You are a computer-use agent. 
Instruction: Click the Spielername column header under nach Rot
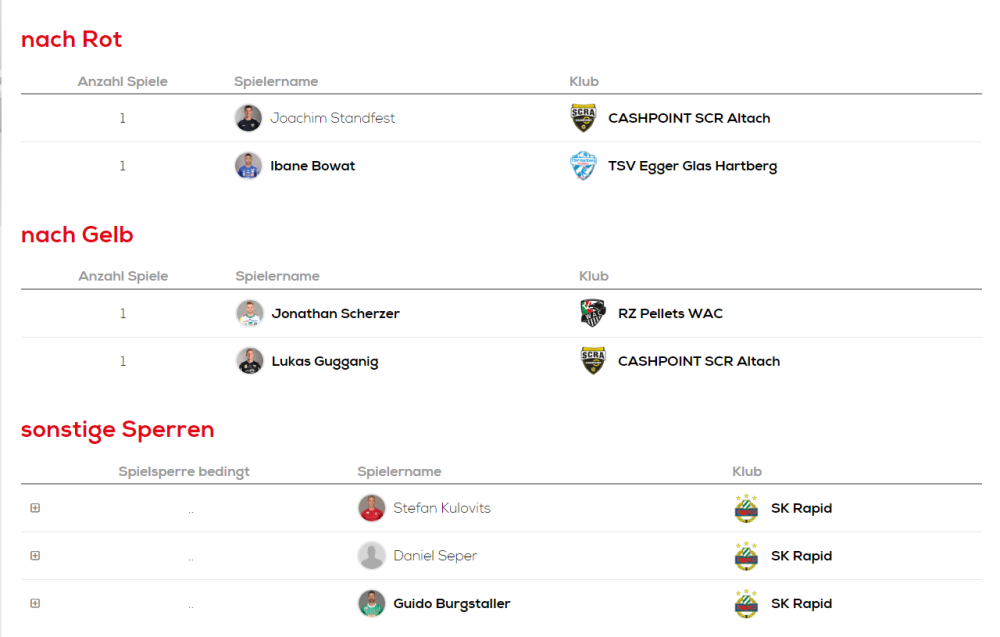coord(276,81)
